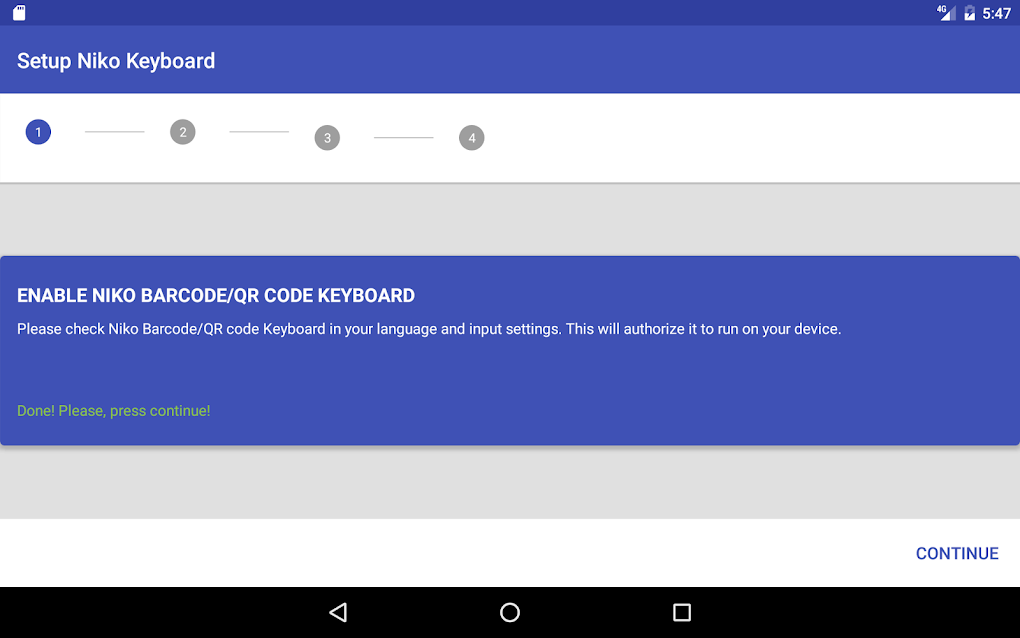Tap the clock showing 5:47
The image size is (1020, 638).
coord(997,13)
